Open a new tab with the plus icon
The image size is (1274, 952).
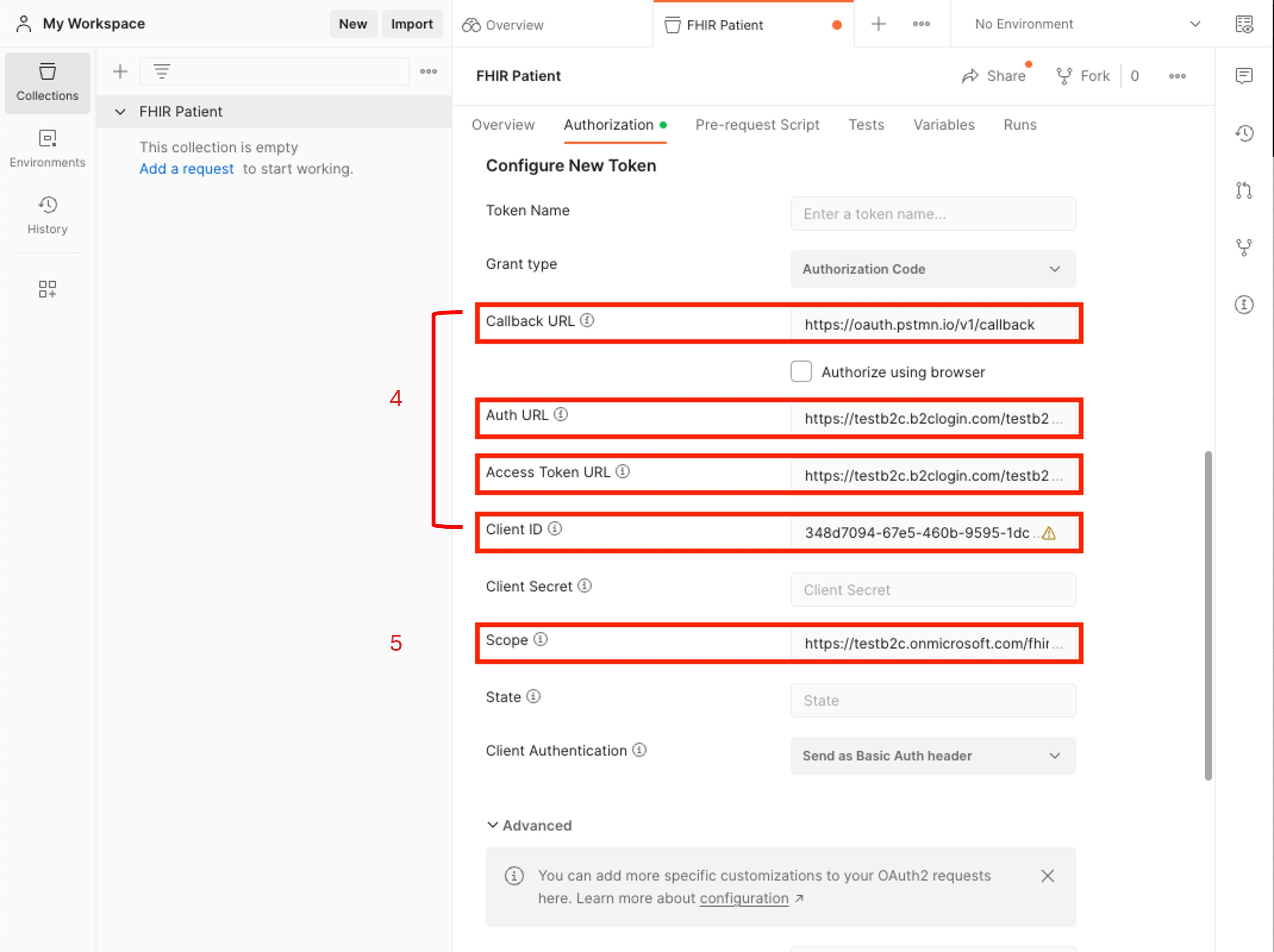(878, 24)
